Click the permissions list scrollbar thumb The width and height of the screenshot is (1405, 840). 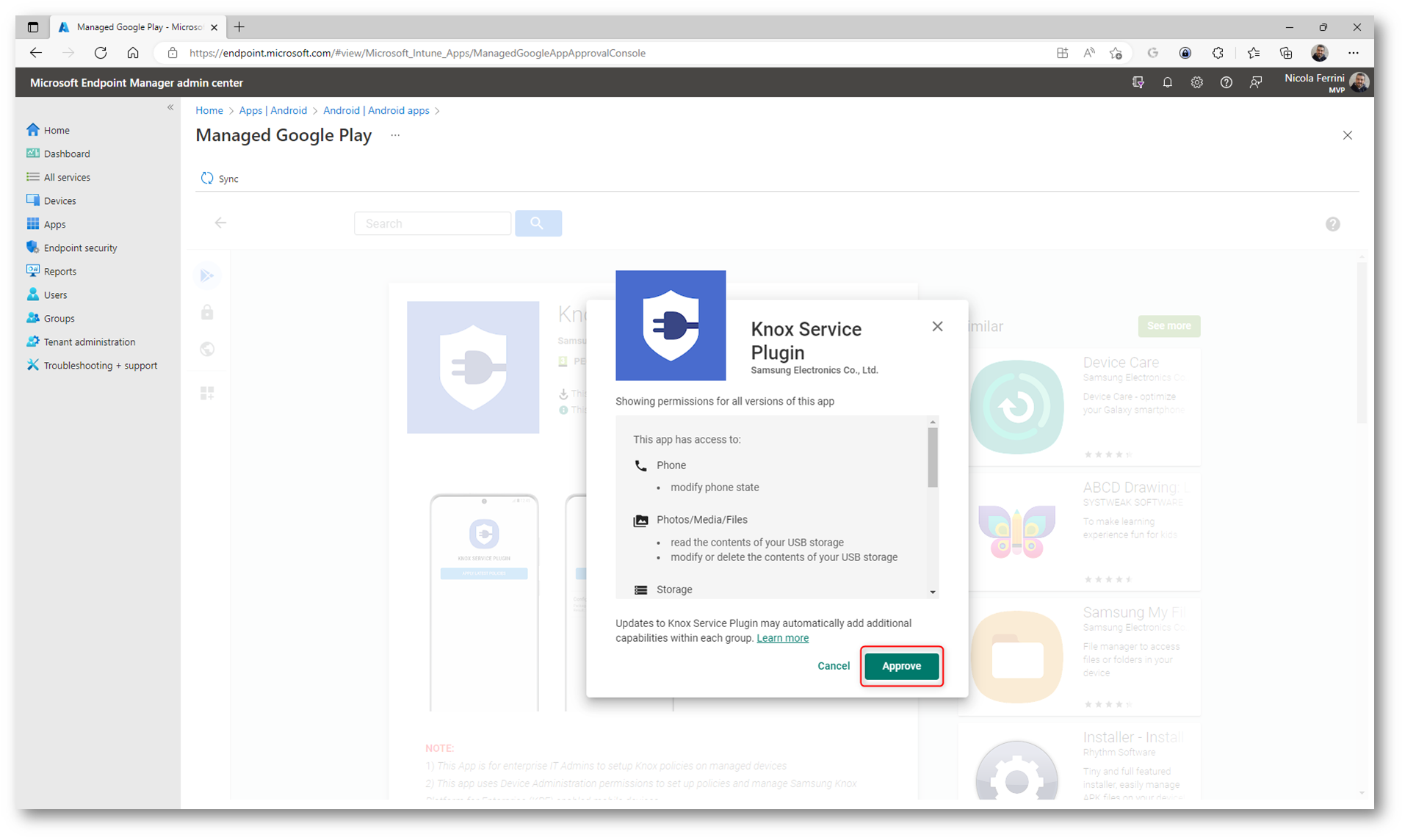tap(933, 457)
